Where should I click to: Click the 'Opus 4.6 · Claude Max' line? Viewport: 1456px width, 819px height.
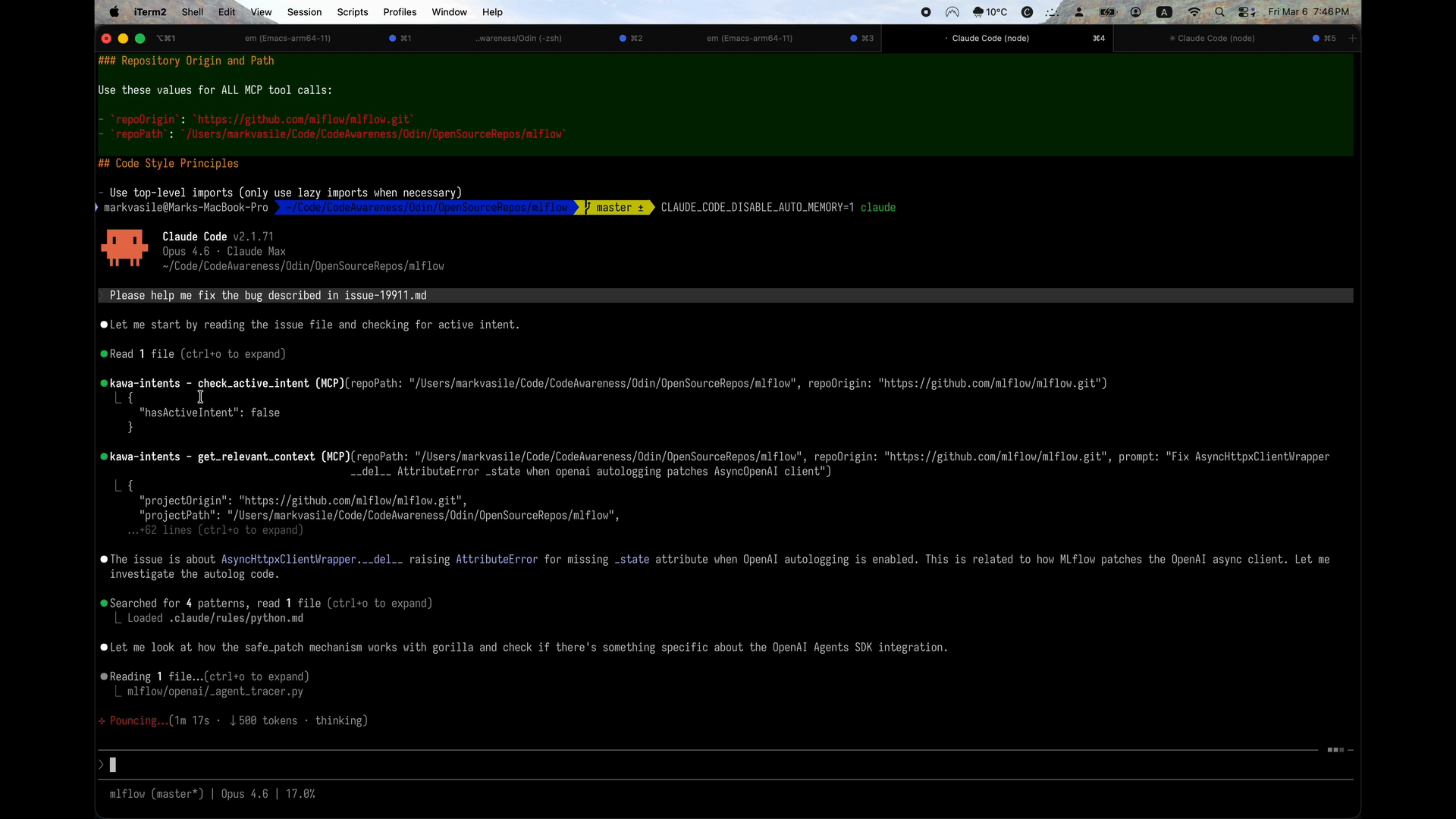click(224, 252)
